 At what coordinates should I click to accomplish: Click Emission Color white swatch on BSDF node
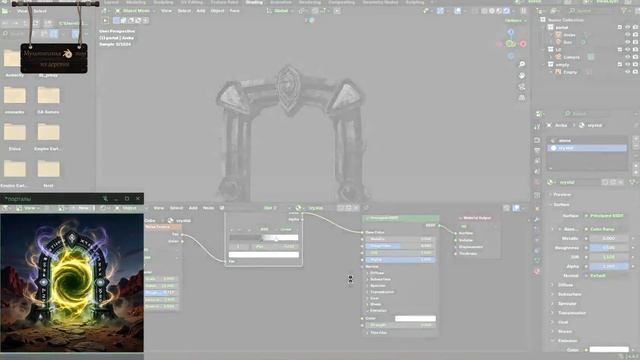click(x=415, y=318)
